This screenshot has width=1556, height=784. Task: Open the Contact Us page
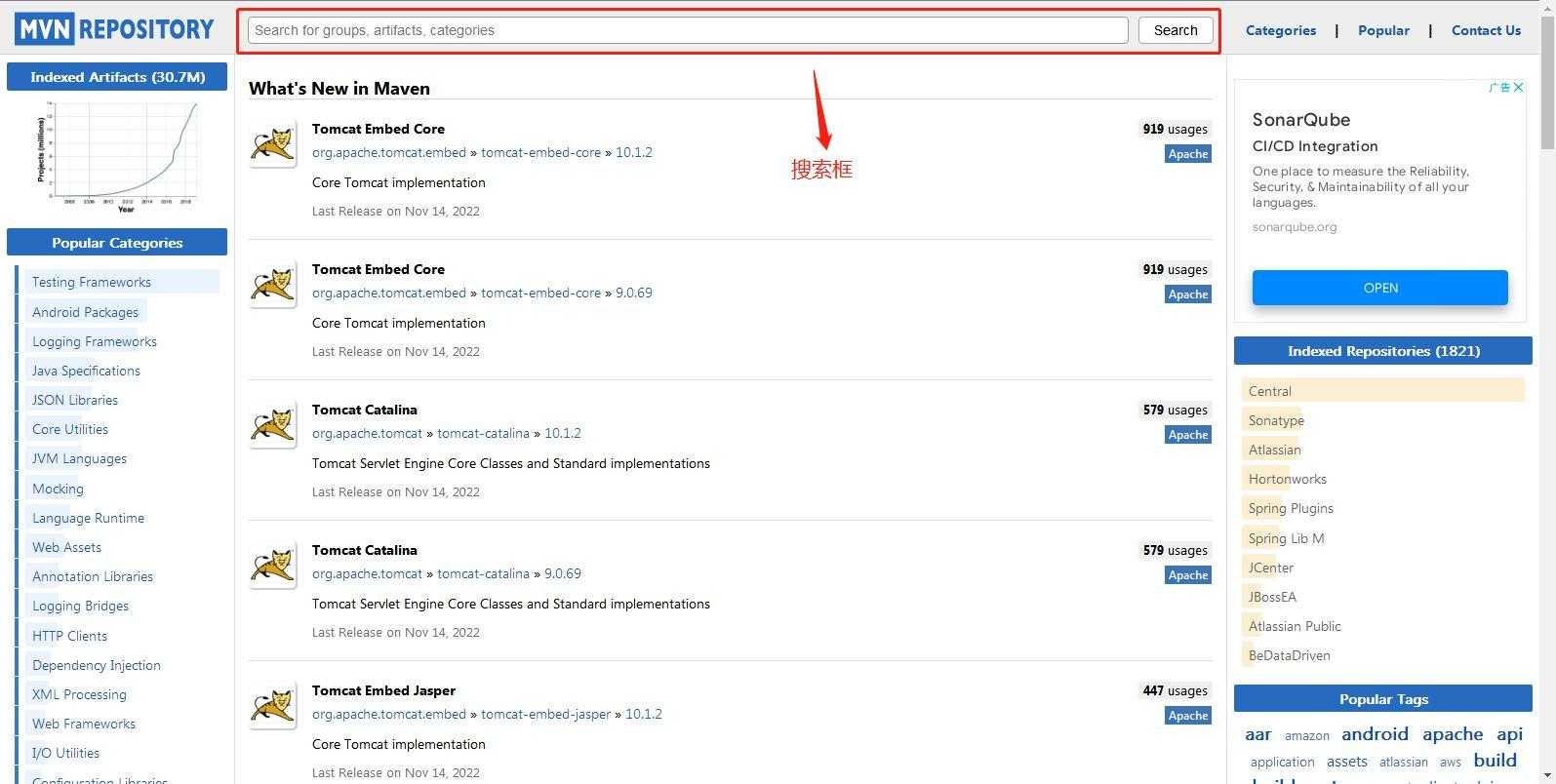tap(1486, 30)
